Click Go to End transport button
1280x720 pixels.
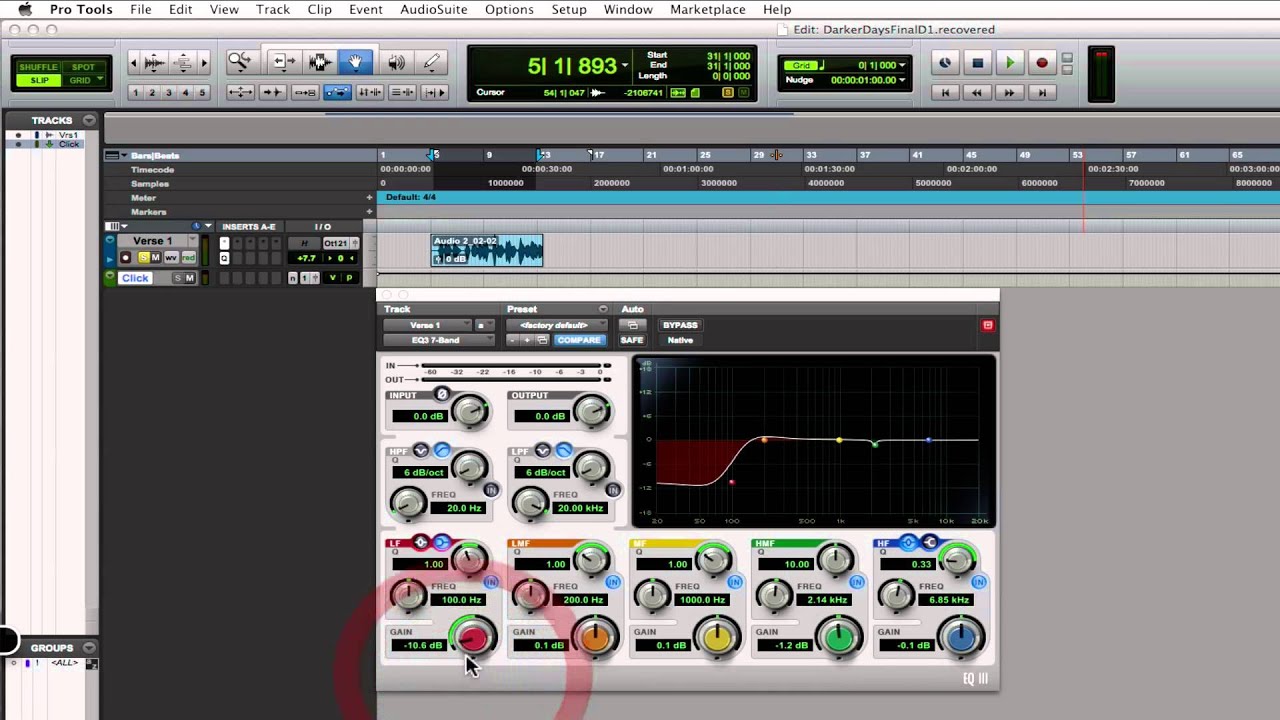[1042, 92]
